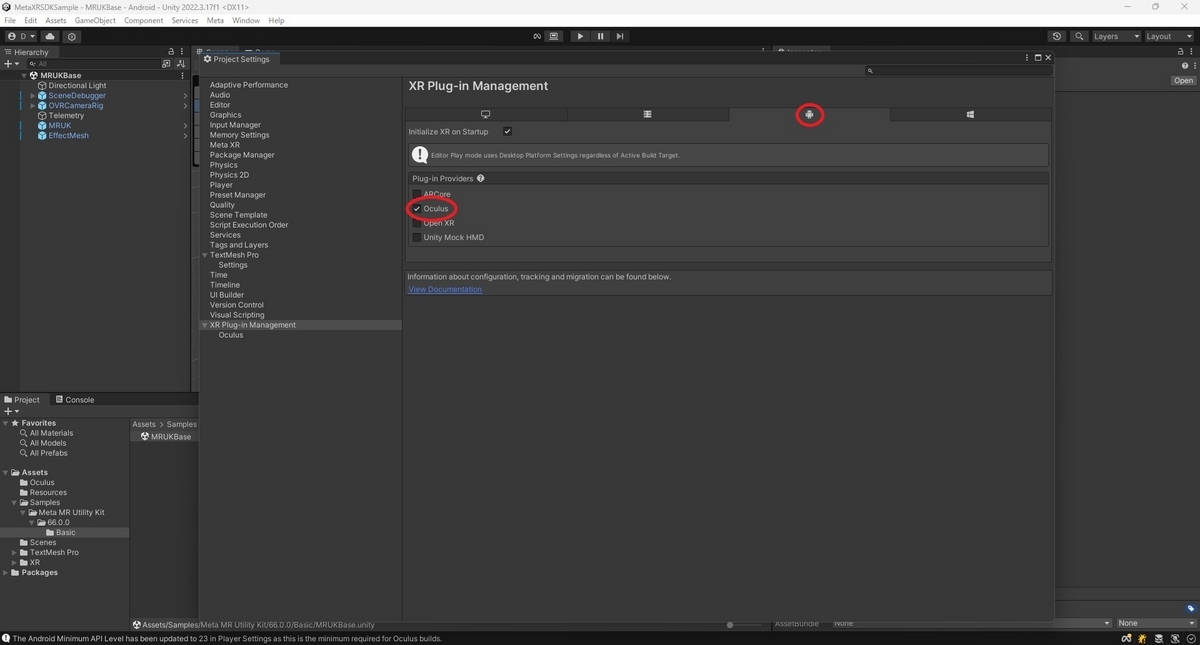
Task: Open MRUK prefab via right chevron
Action: click(185, 125)
